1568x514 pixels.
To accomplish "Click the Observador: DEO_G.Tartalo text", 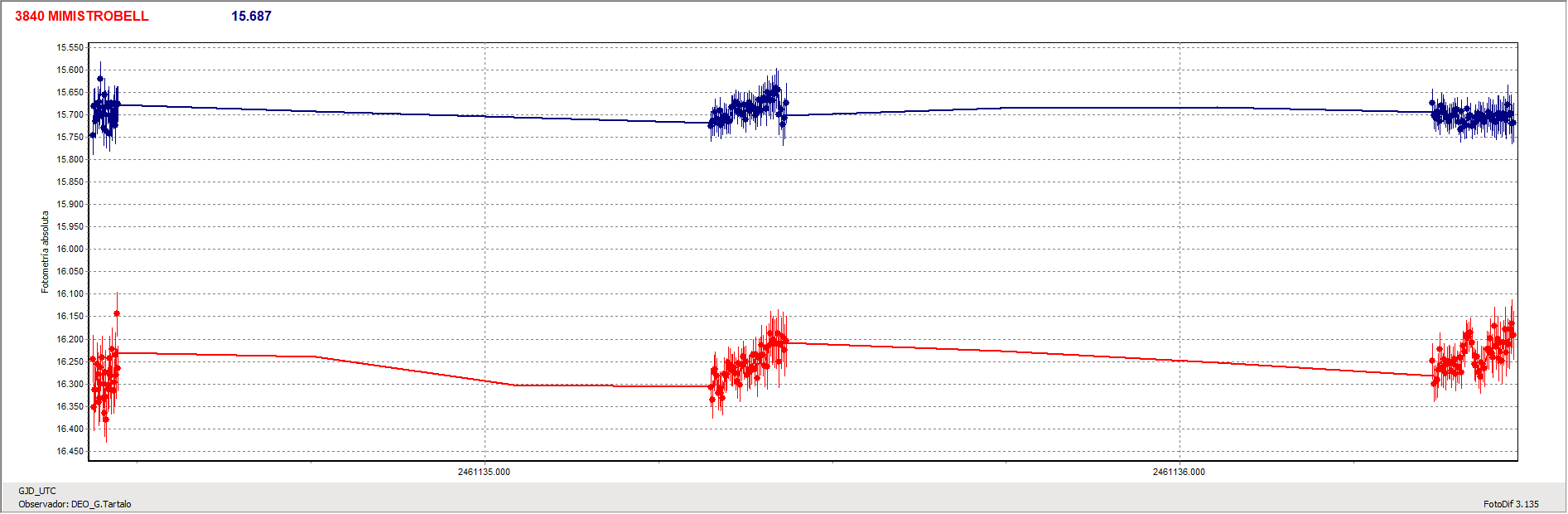I will pyautogui.click(x=75, y=504).
